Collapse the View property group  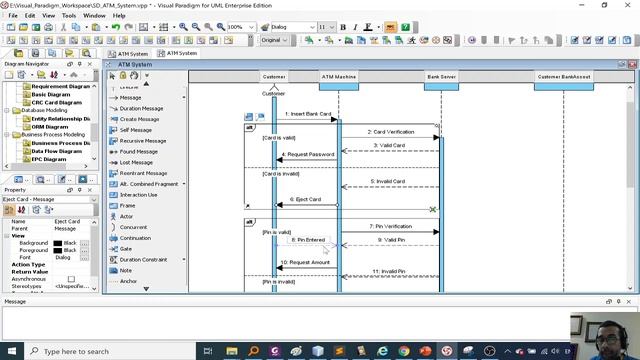[7, 236]
